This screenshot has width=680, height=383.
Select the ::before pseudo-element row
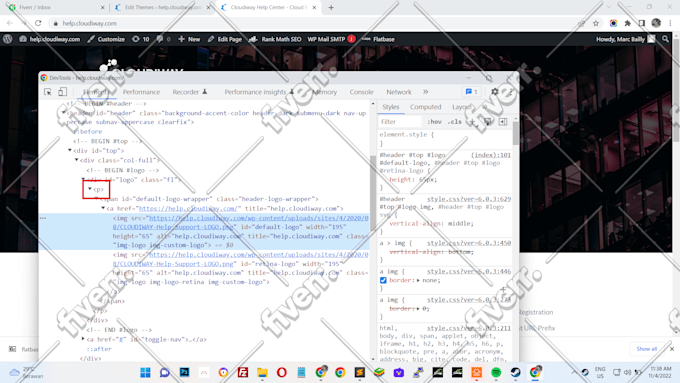point(88,131)
